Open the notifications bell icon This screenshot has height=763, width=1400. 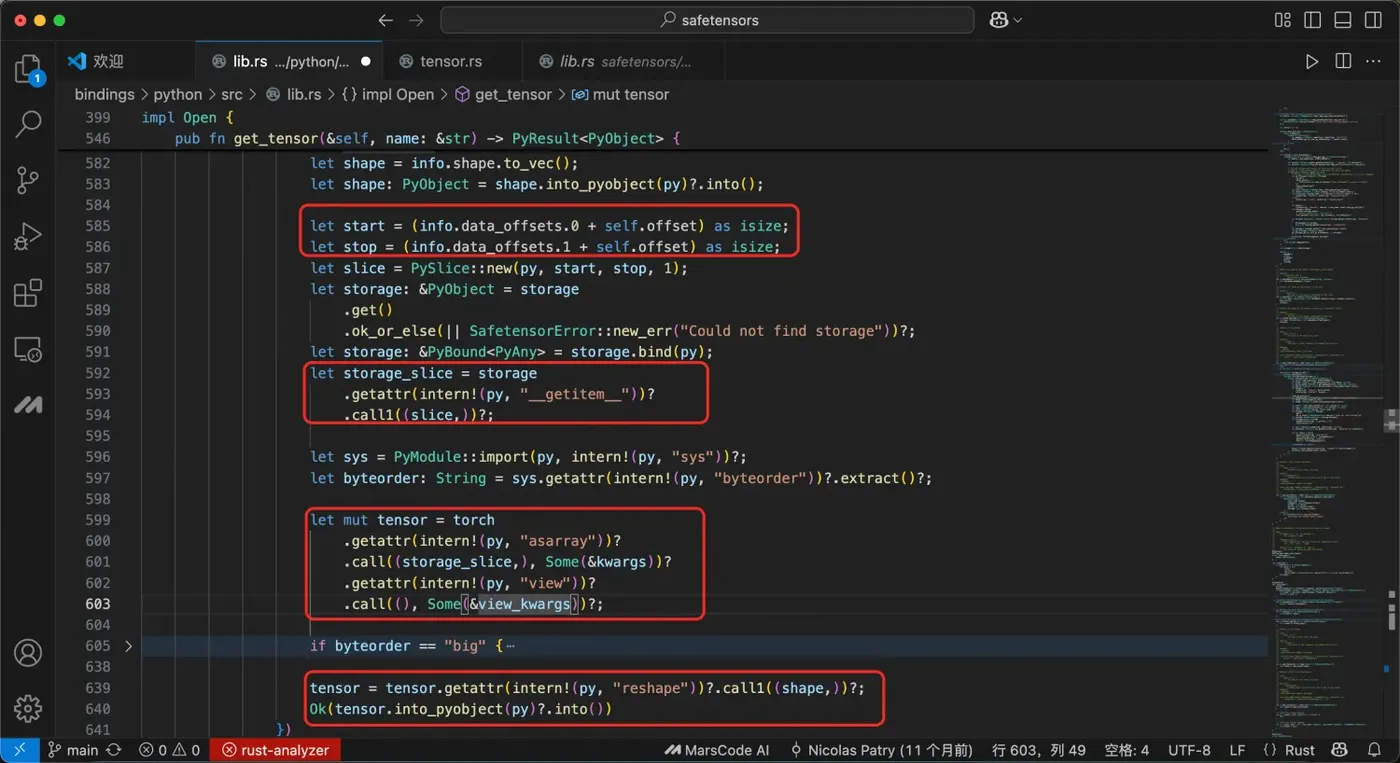pos(1376,750)
